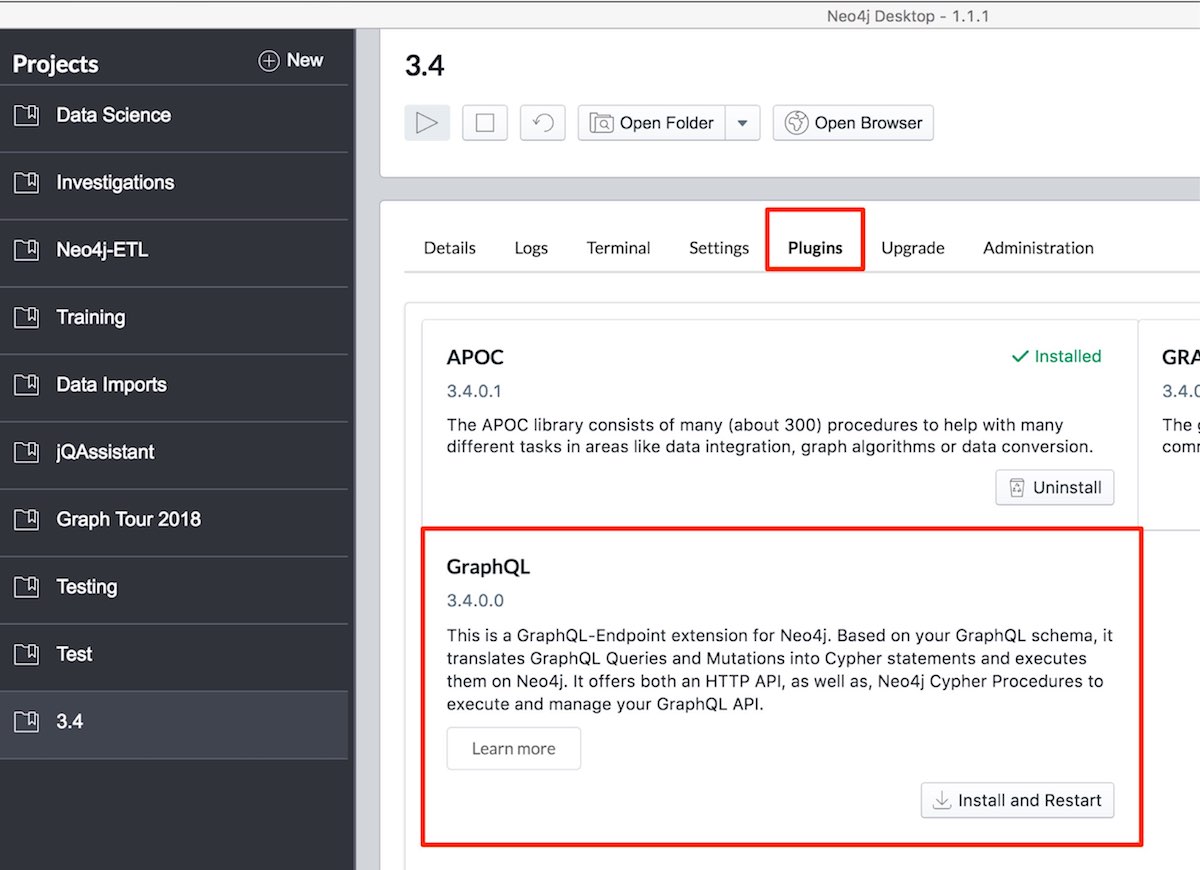Click the Training project book icon
Image resolution: width=1200 pixels, height=870 pixels.
click(26, 317)
